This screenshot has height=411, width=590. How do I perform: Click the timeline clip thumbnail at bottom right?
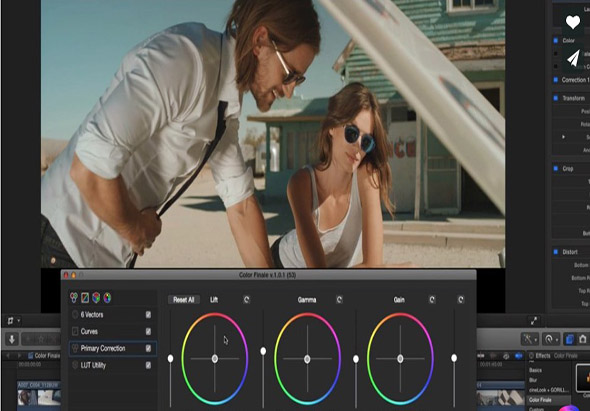coord(500,398)
